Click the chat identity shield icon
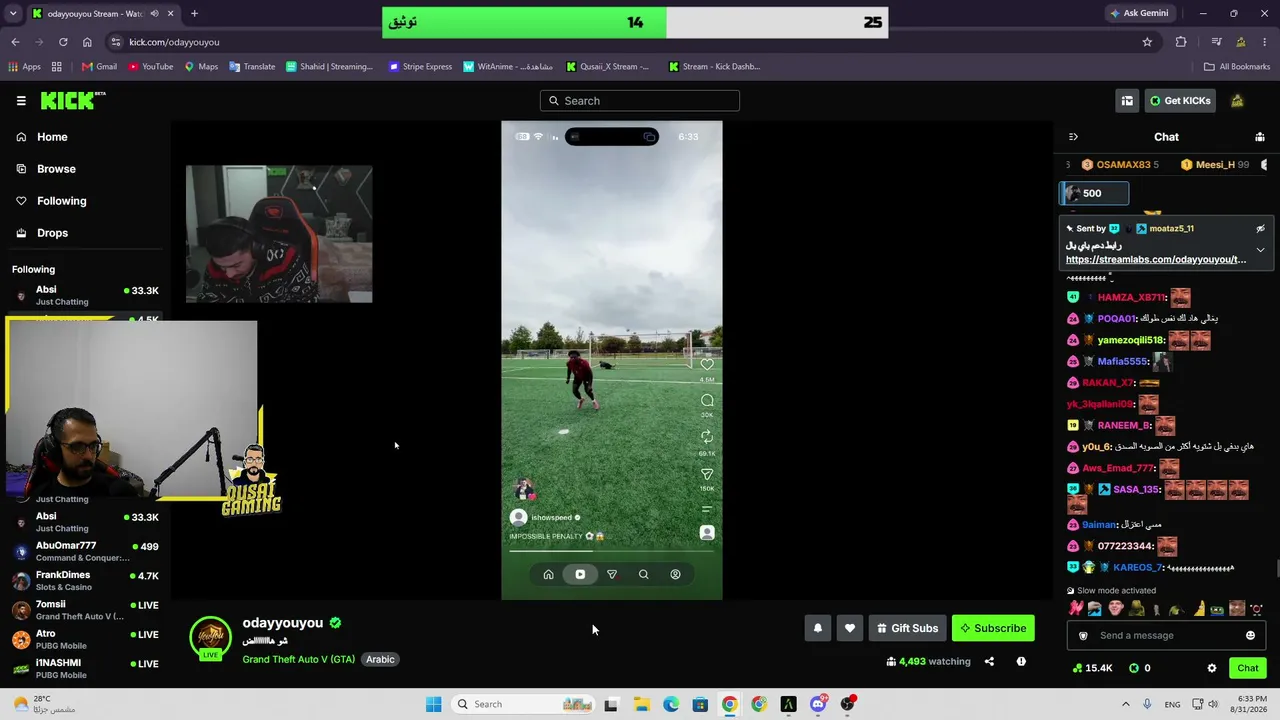 [1083, 635]
